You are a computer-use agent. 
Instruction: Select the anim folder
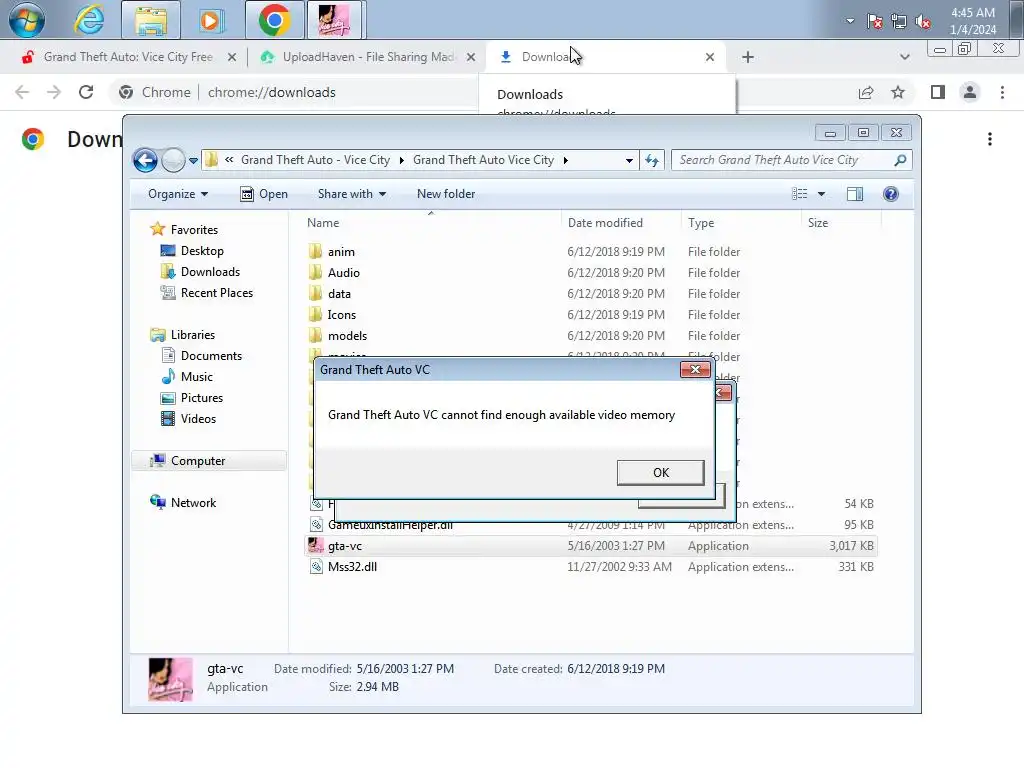point(591,252)
